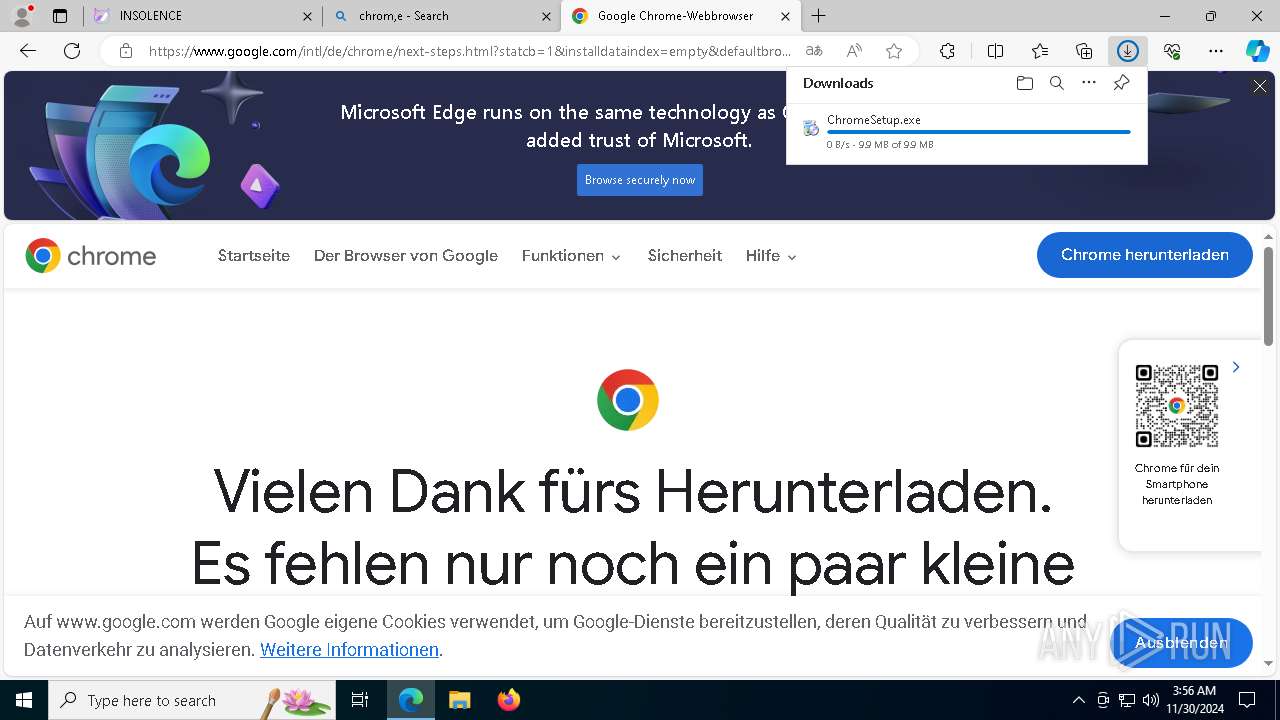Expand the Funktionen dropdown menu
The image size is (1280, 720).
coord(572,256)
